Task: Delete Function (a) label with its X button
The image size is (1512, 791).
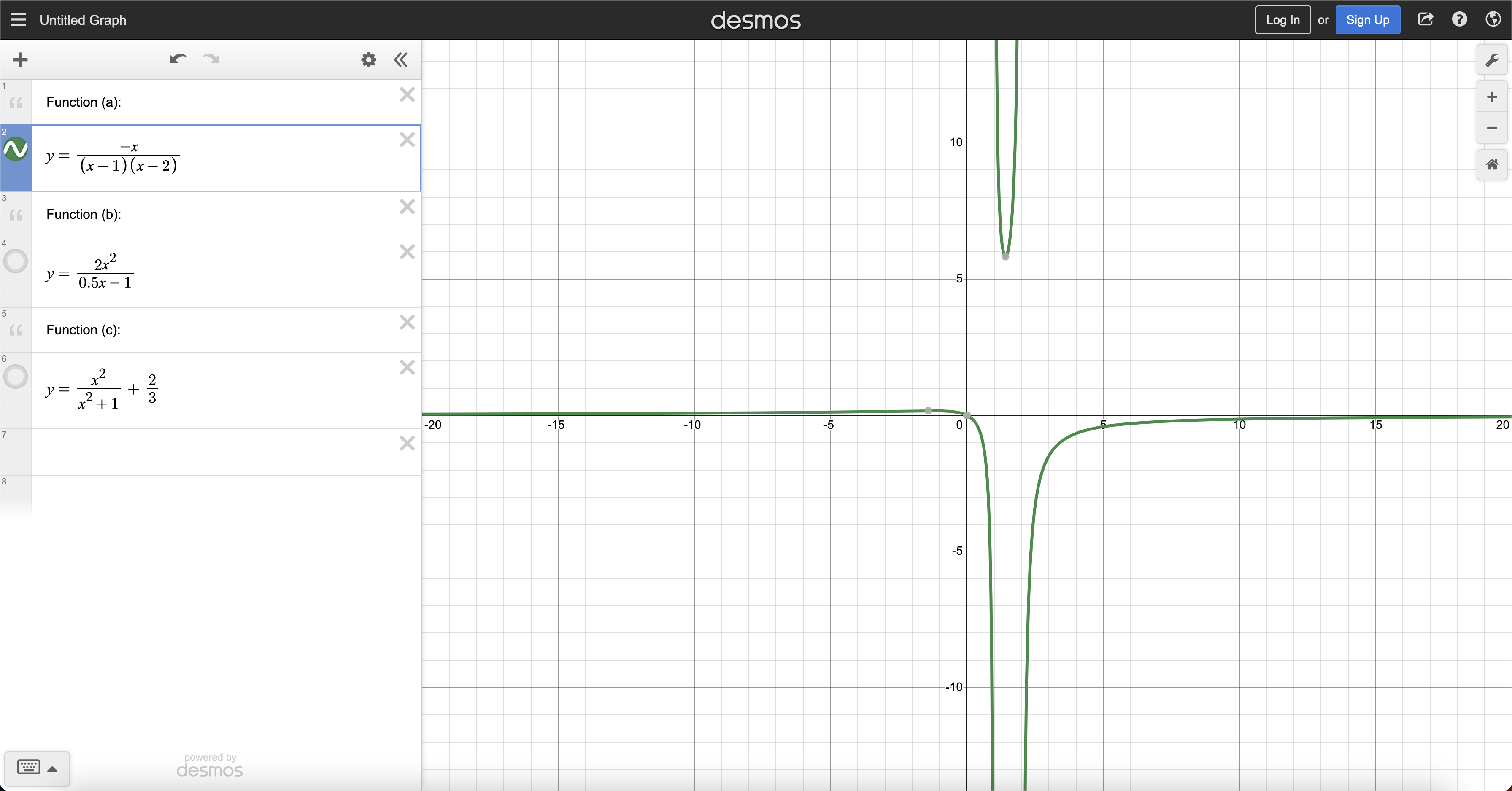Action: 407,95
